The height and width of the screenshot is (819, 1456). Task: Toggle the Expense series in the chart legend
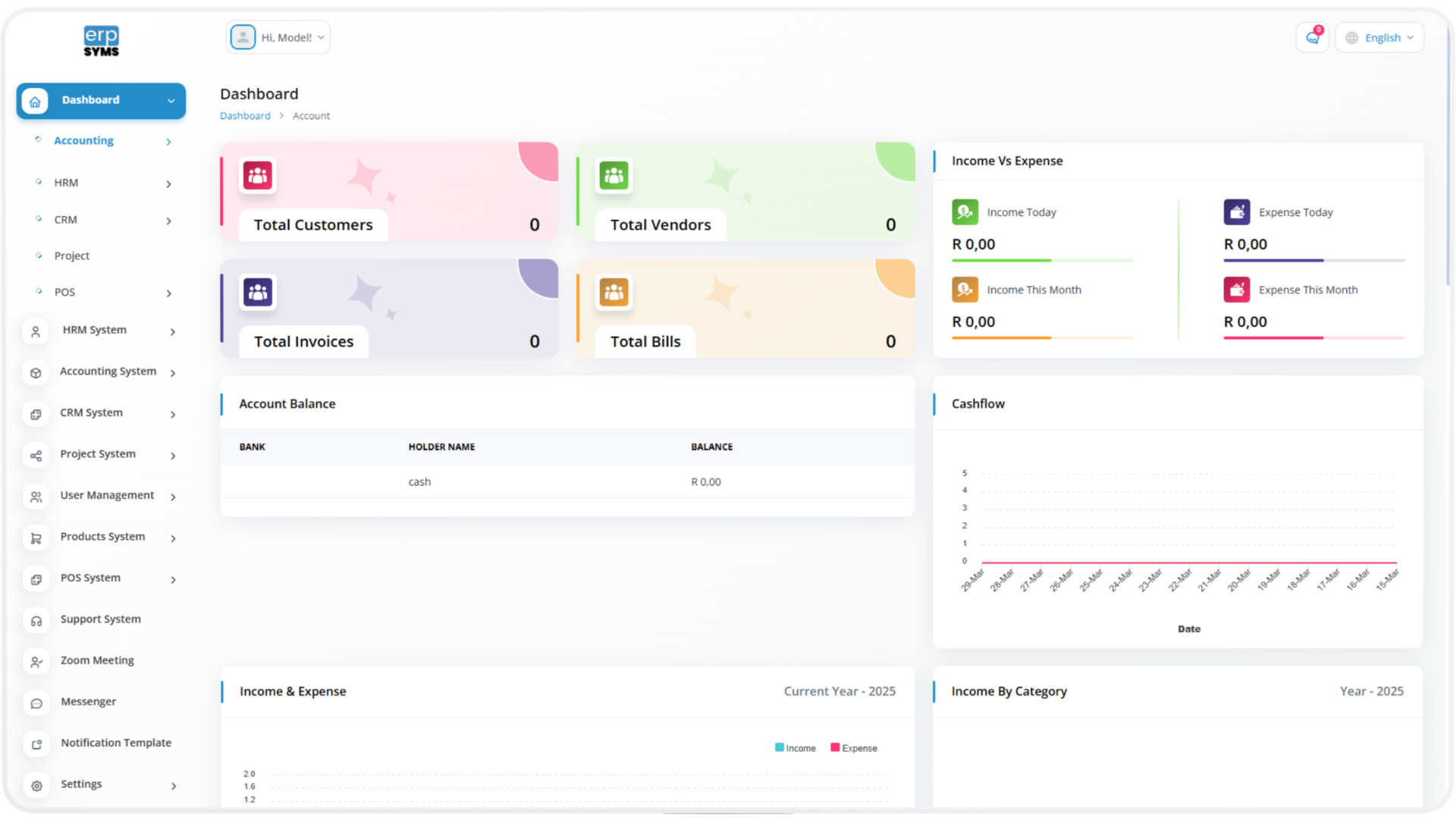click(853, 748)
